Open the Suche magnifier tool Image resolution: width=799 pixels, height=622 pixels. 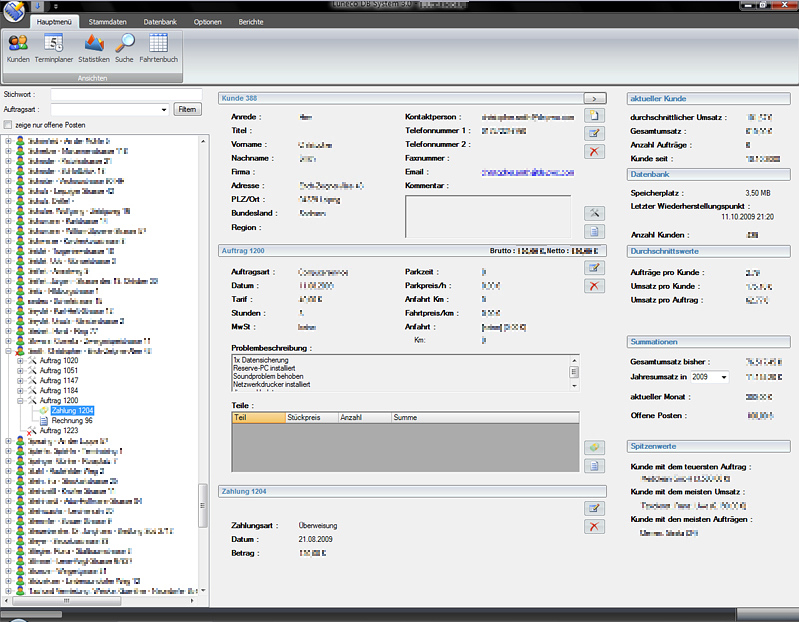[x=124, y=48]
